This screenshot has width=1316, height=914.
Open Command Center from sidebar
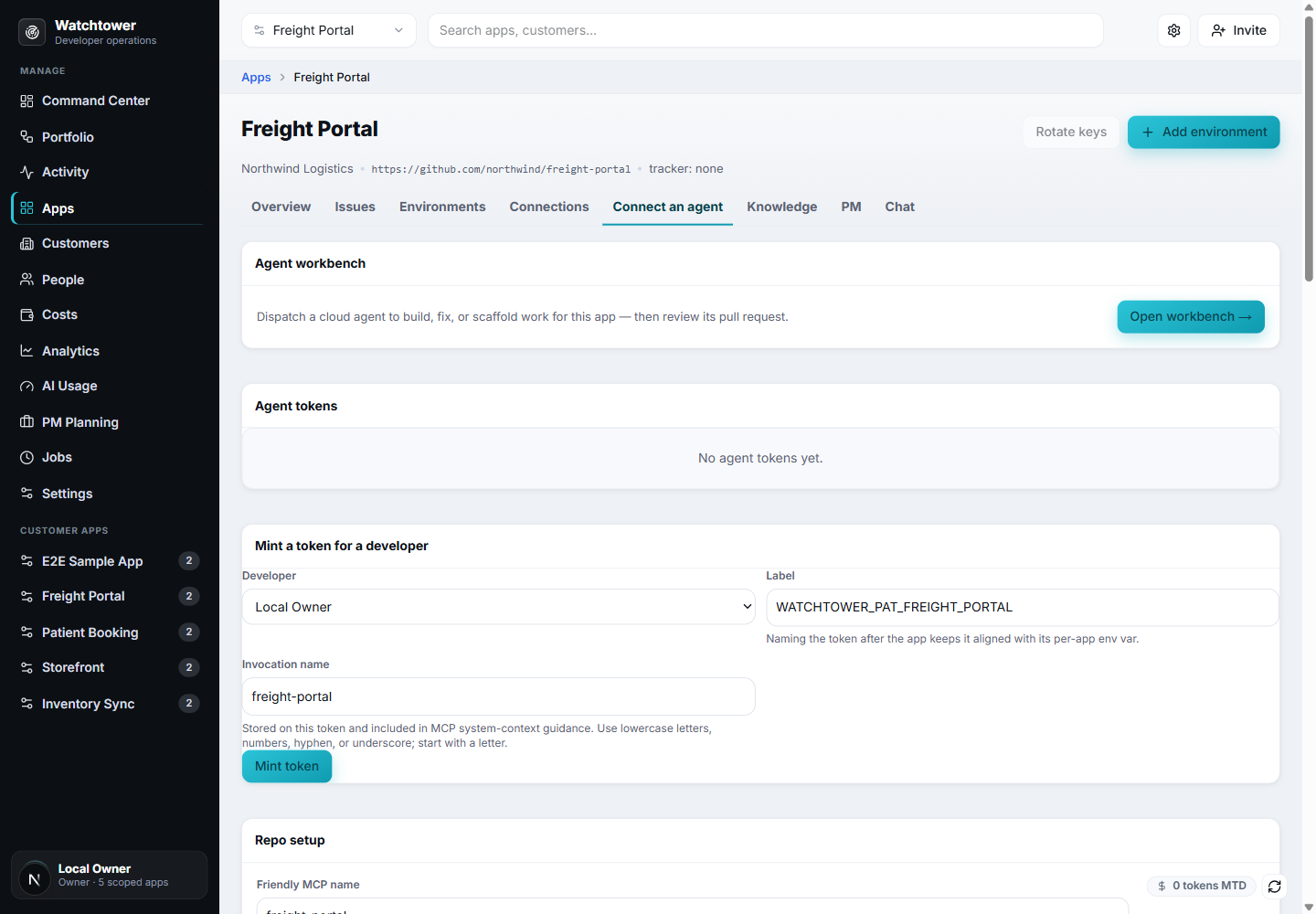pyautogui.click(x=108, y=101)
